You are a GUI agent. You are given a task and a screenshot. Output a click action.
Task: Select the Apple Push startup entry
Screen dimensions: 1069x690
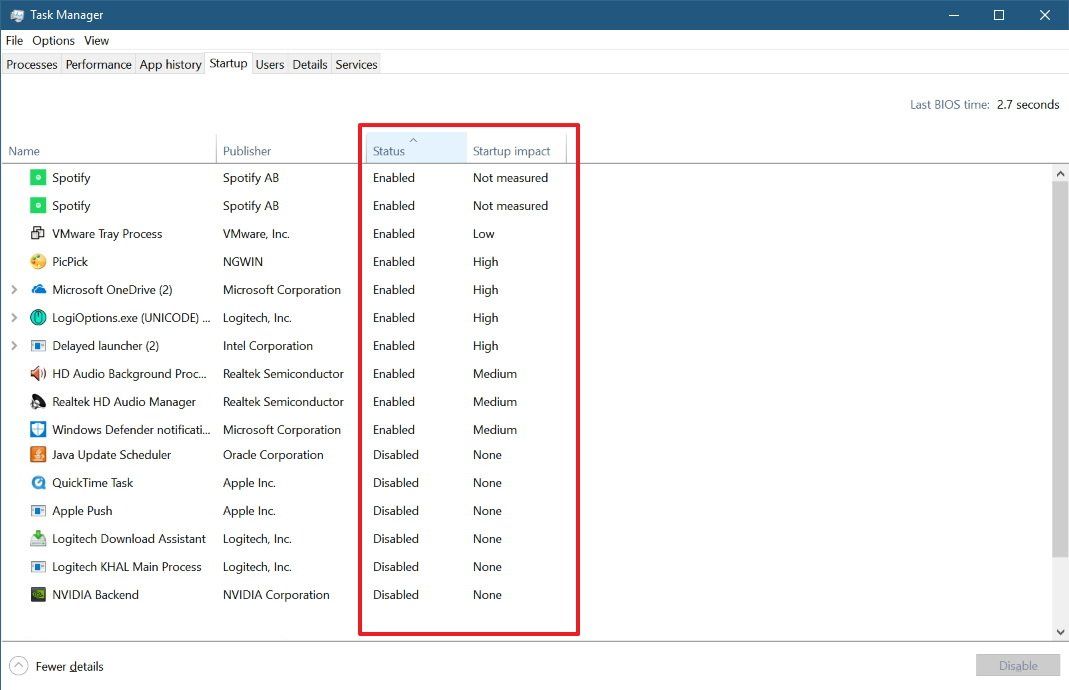pos(83,511)
